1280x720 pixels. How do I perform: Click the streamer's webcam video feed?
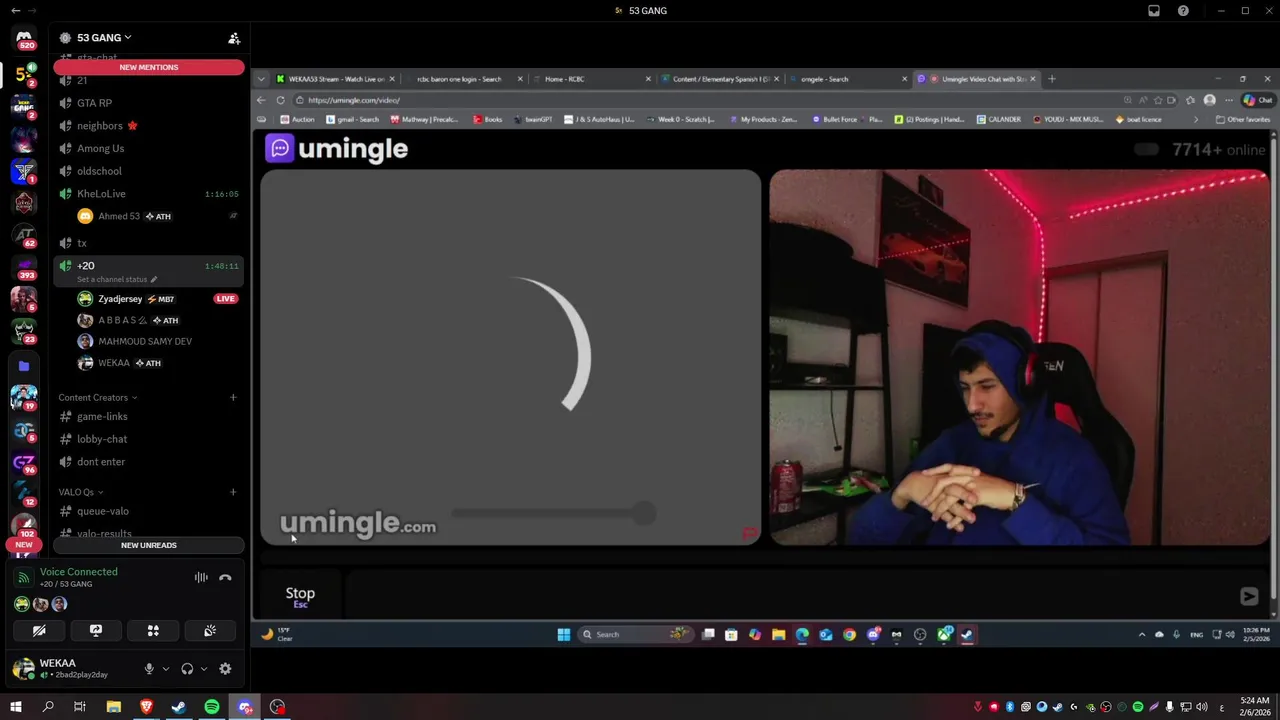coord(1019,357)
